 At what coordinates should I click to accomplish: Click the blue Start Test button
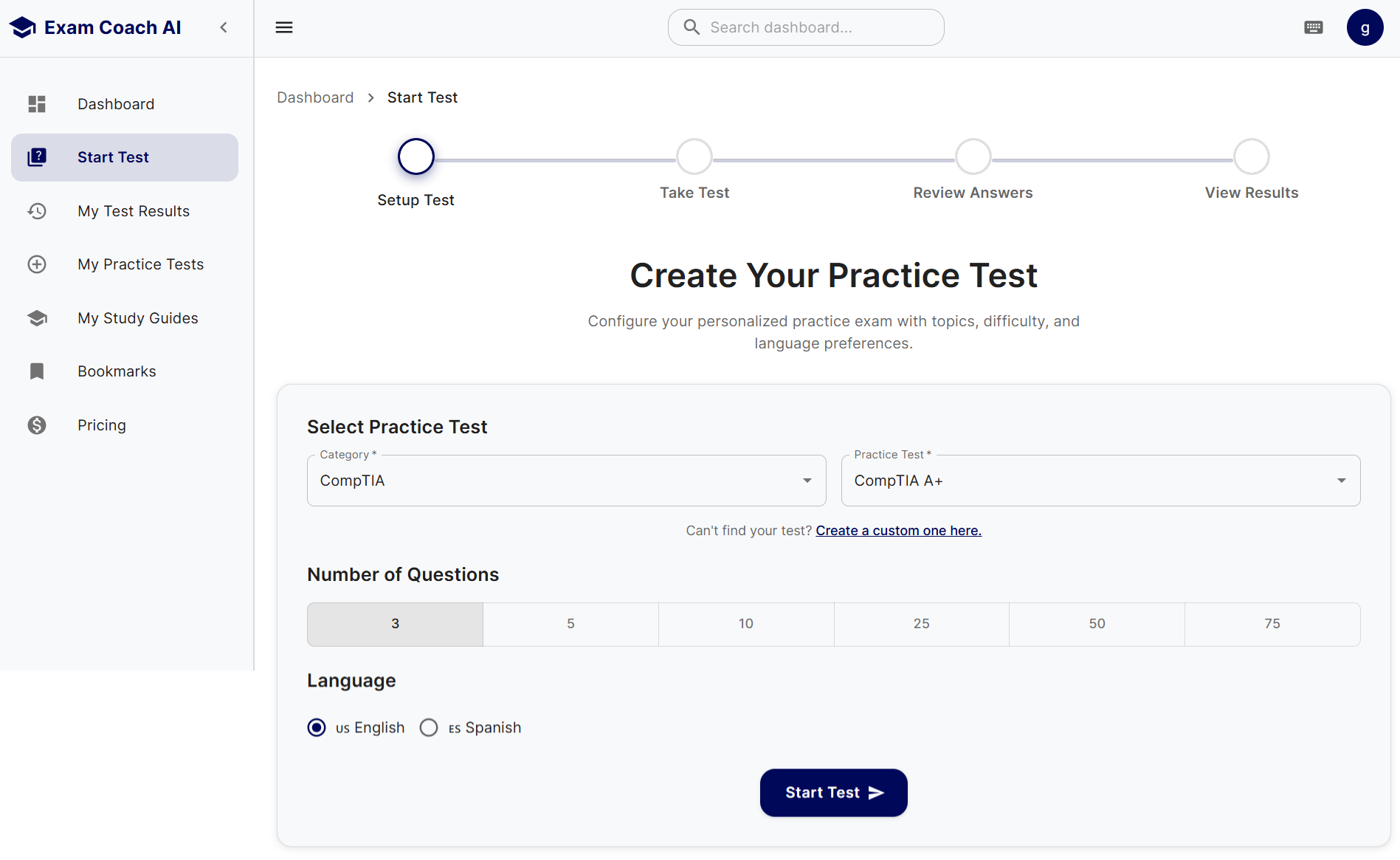click(834, 793)
